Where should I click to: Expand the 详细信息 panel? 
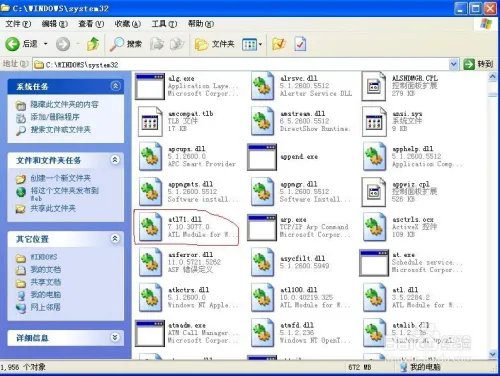tap(115, 338)
